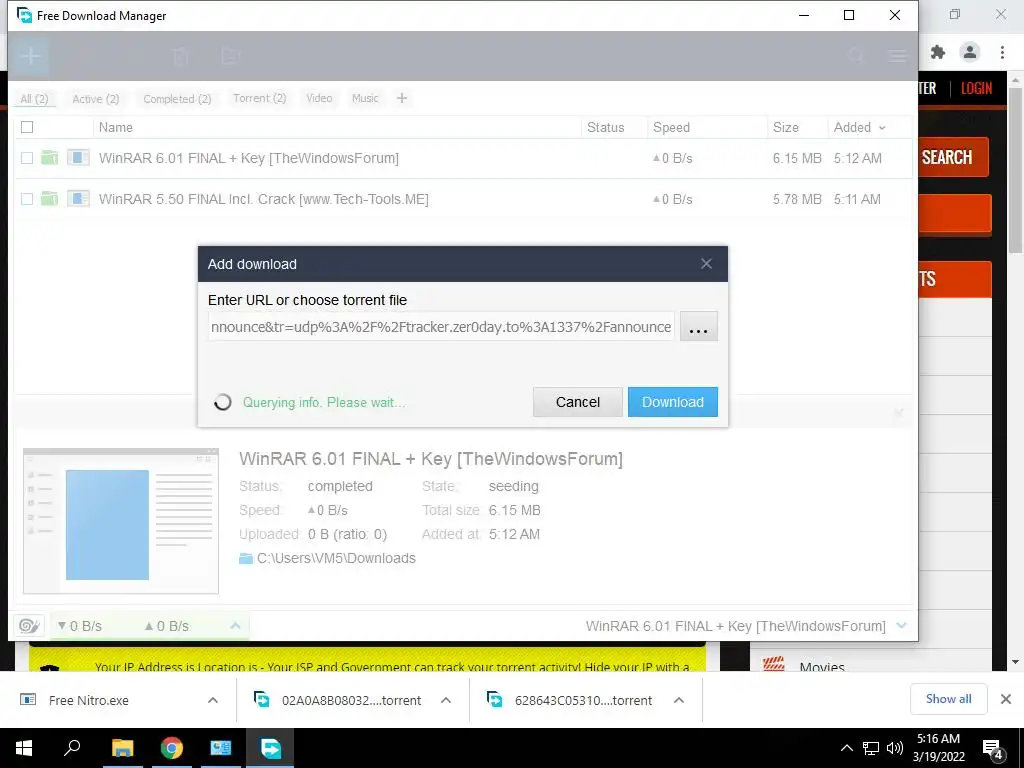
Task: Click Show all in Chrome downloads bar
Action: point(948,699)
